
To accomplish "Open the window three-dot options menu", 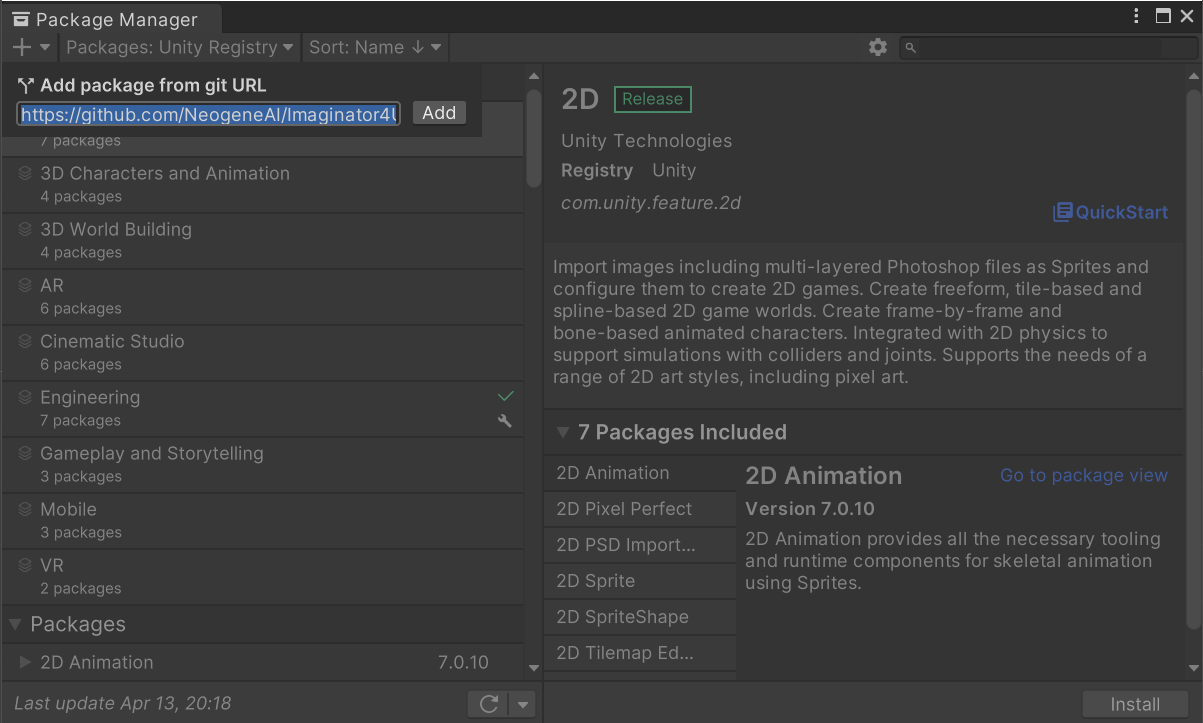I will click(x=1137, y=16).
